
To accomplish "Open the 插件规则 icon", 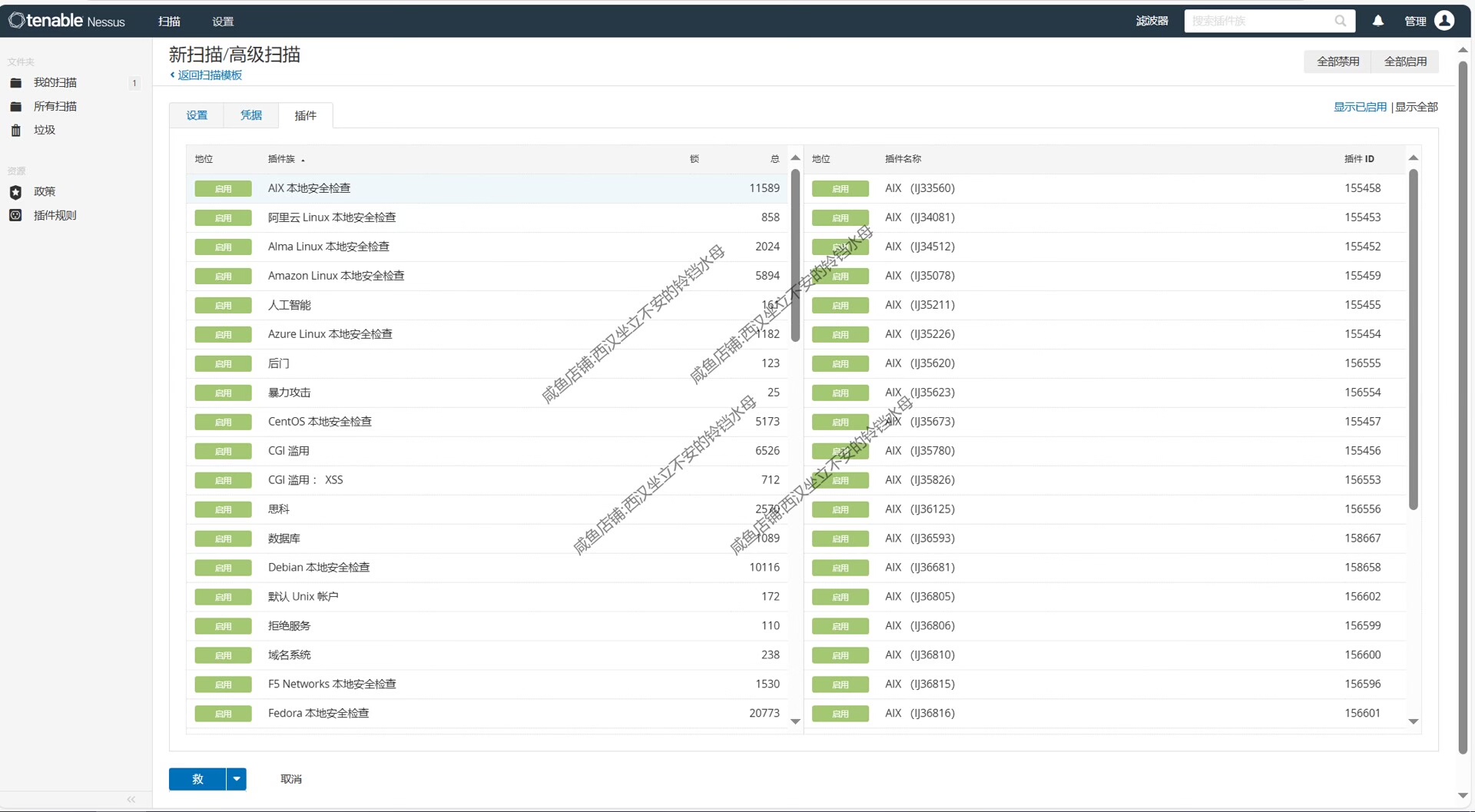I will pyautogui.click(x=15, y=216).
